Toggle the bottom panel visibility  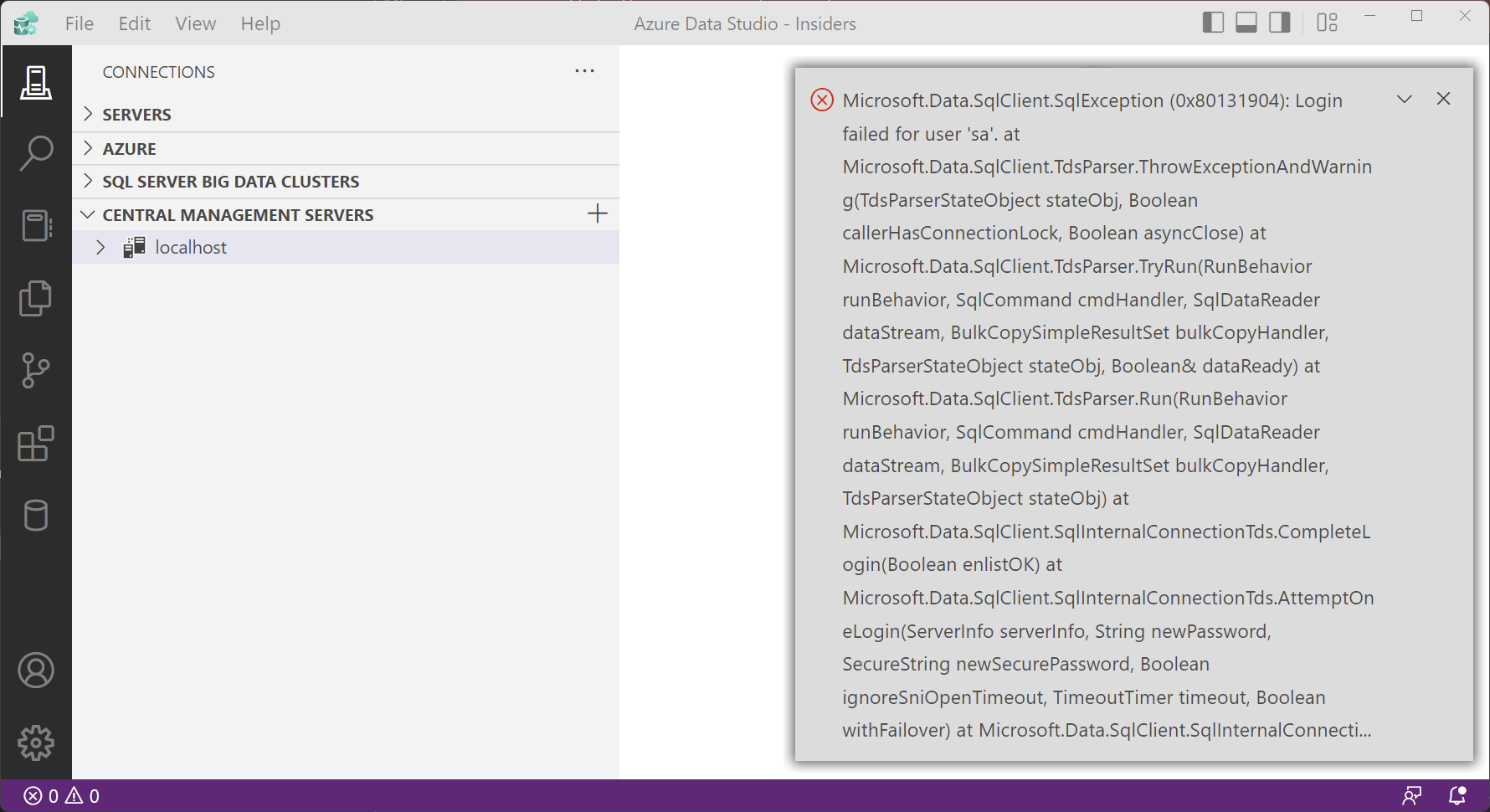(1246, 23)
